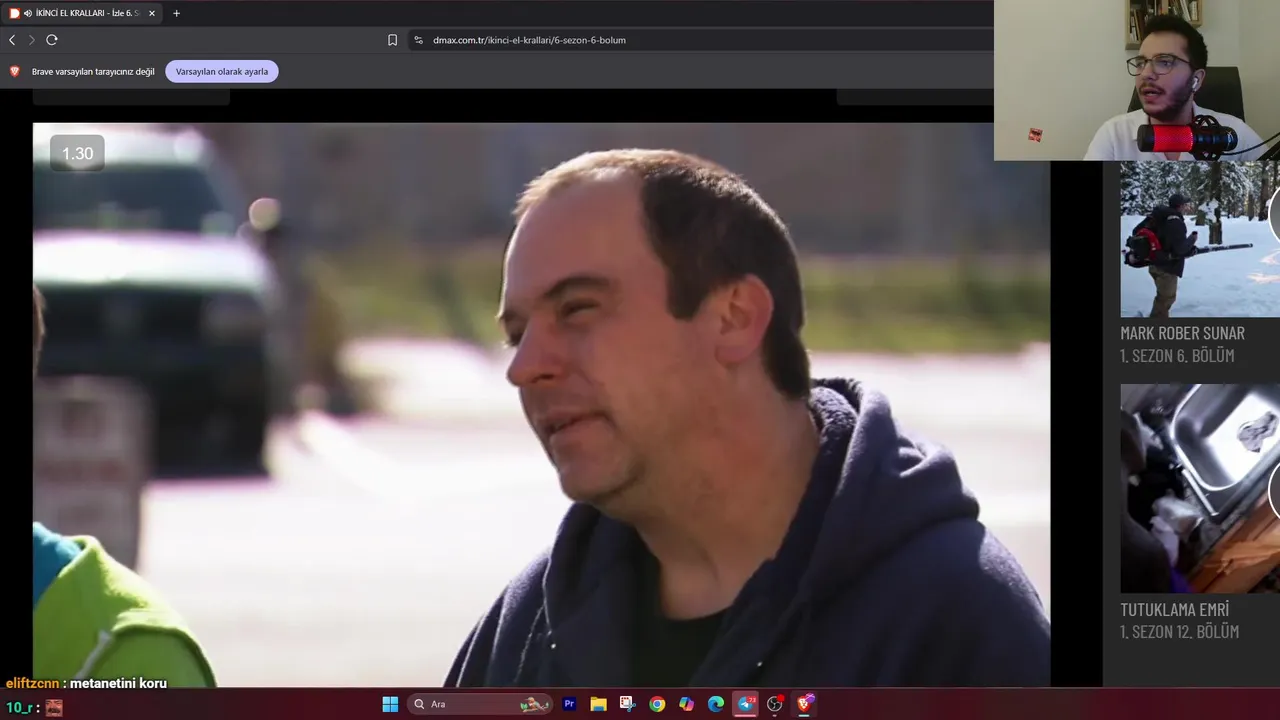
Task: Open File Explorer from the taskbar
Action: (x=598, y=704)
